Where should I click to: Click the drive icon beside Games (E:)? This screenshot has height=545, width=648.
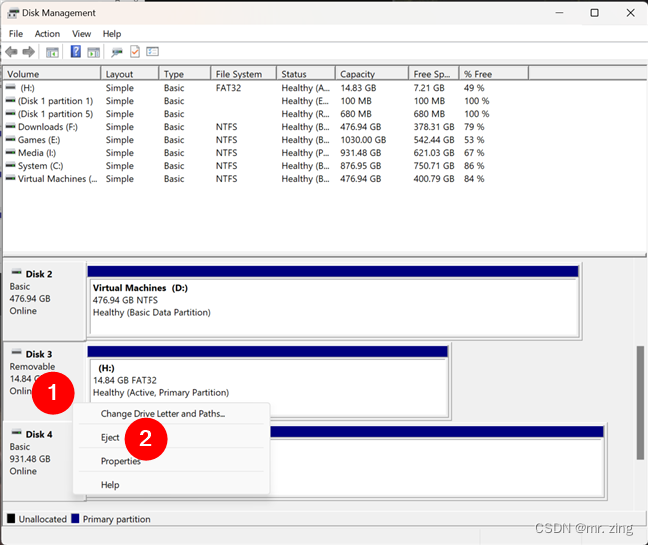(x=11, y=139)
